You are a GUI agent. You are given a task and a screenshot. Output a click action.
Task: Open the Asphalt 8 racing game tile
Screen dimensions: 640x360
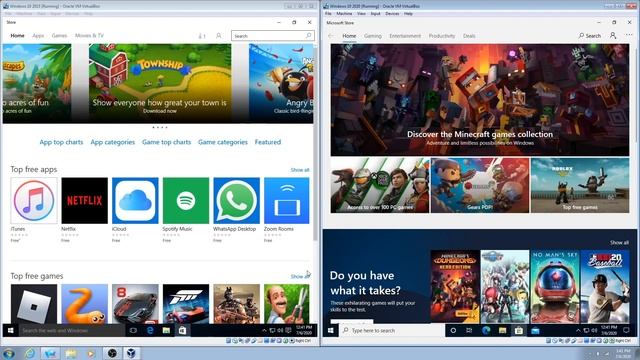click(135, 304)
